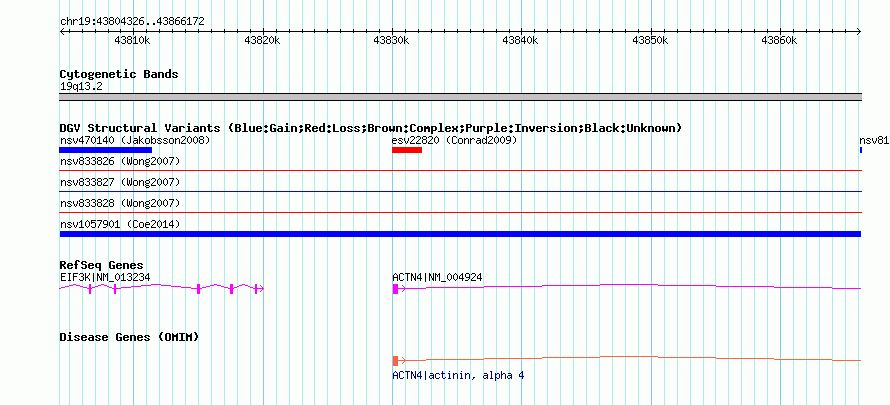Click the esv22820 (Conrad2009) label

point(455,140)
